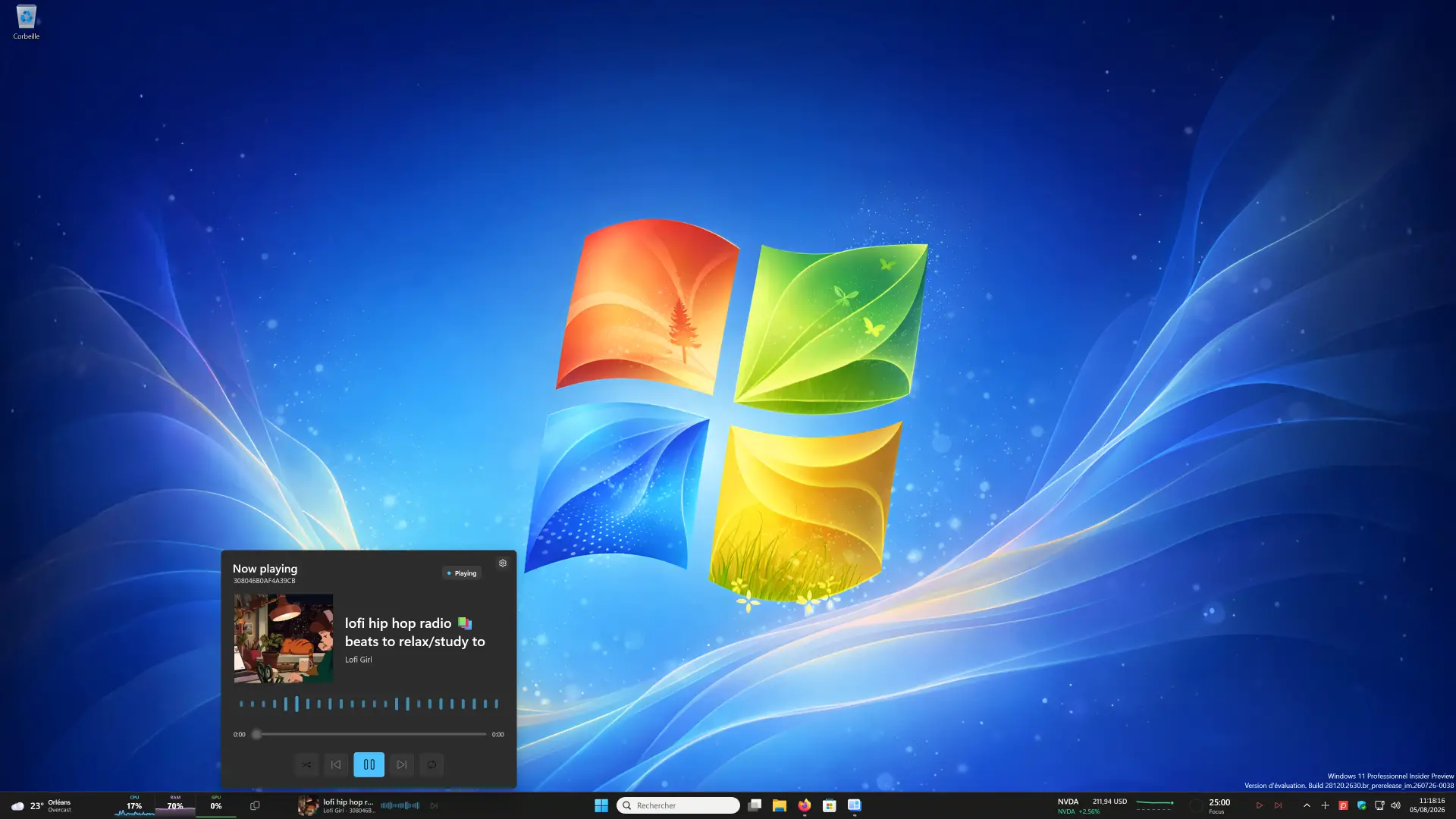This screenshot has height=819, width=1456.
Task: Click the Rechercher search box
Action: pyautogui.click(x=679, y=805)
